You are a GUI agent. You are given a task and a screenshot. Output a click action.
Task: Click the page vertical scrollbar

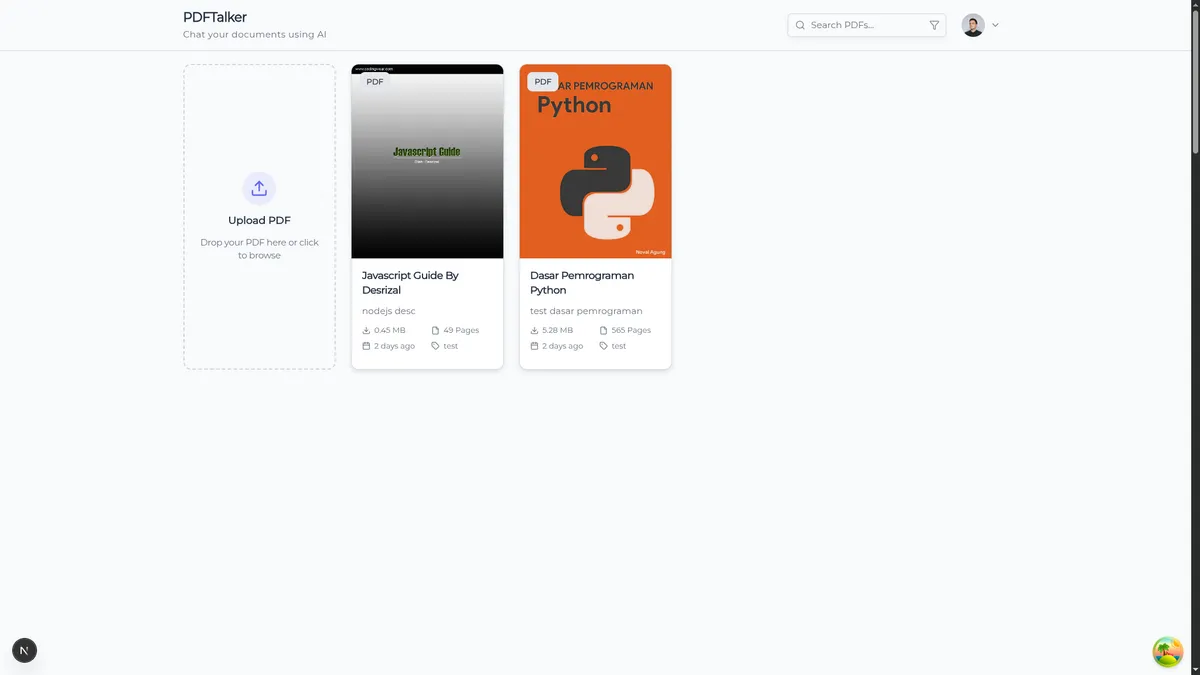click(1194, 80)
